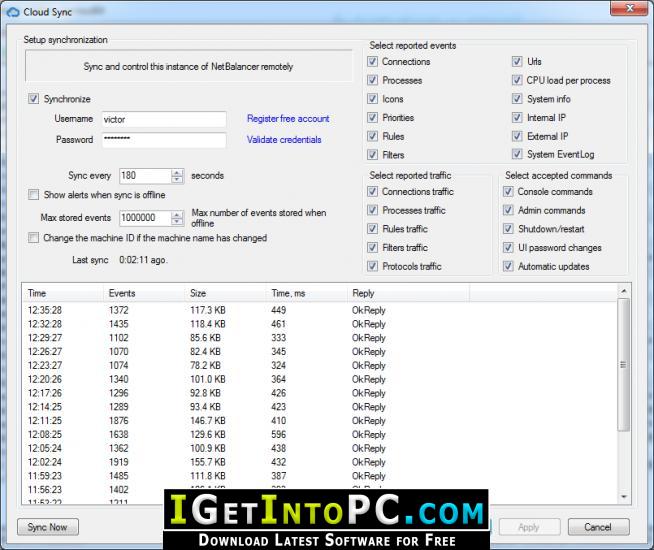Close the Cloud Sync window

tap(629, 8)
